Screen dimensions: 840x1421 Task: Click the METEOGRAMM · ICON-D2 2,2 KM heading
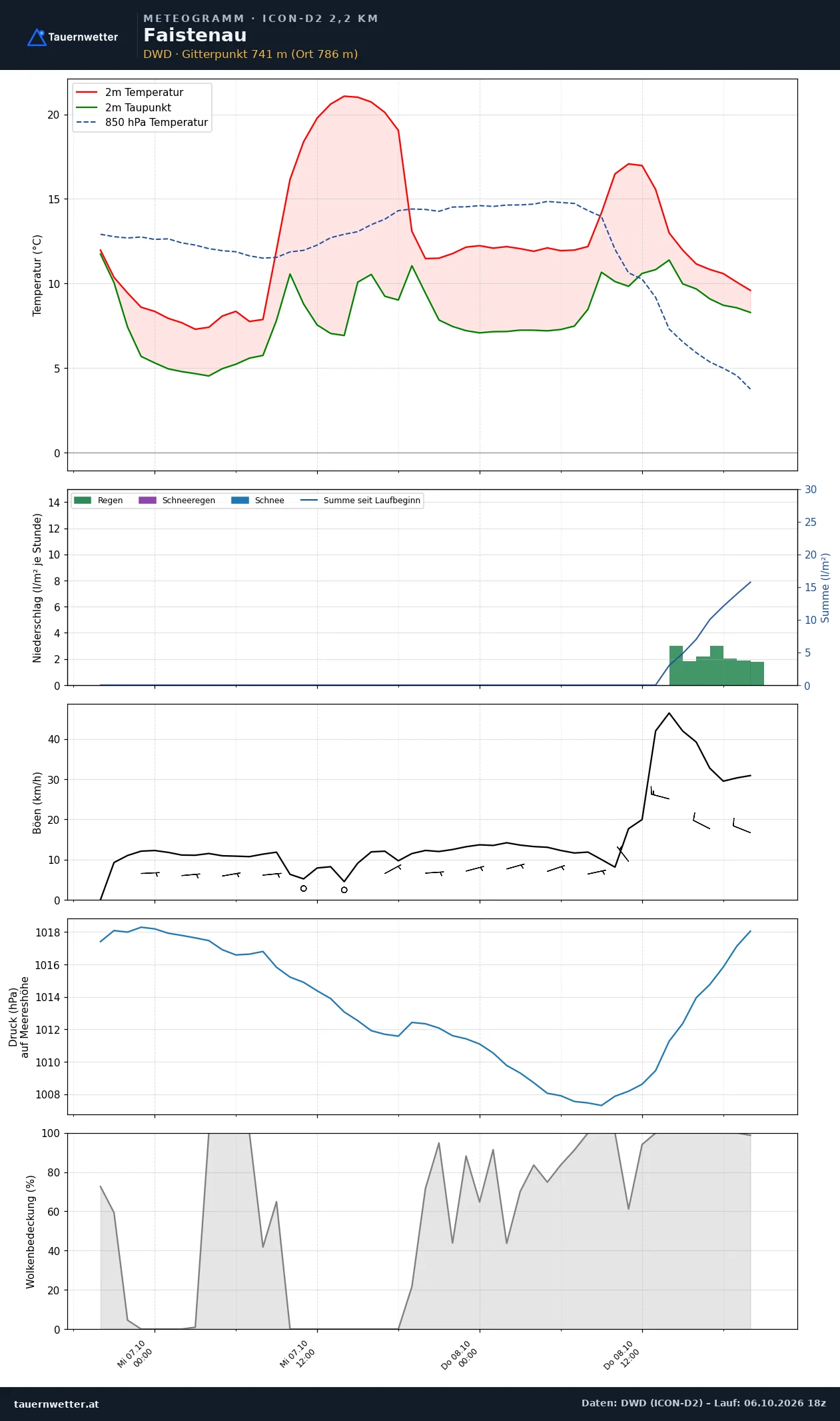click(260, 19)
